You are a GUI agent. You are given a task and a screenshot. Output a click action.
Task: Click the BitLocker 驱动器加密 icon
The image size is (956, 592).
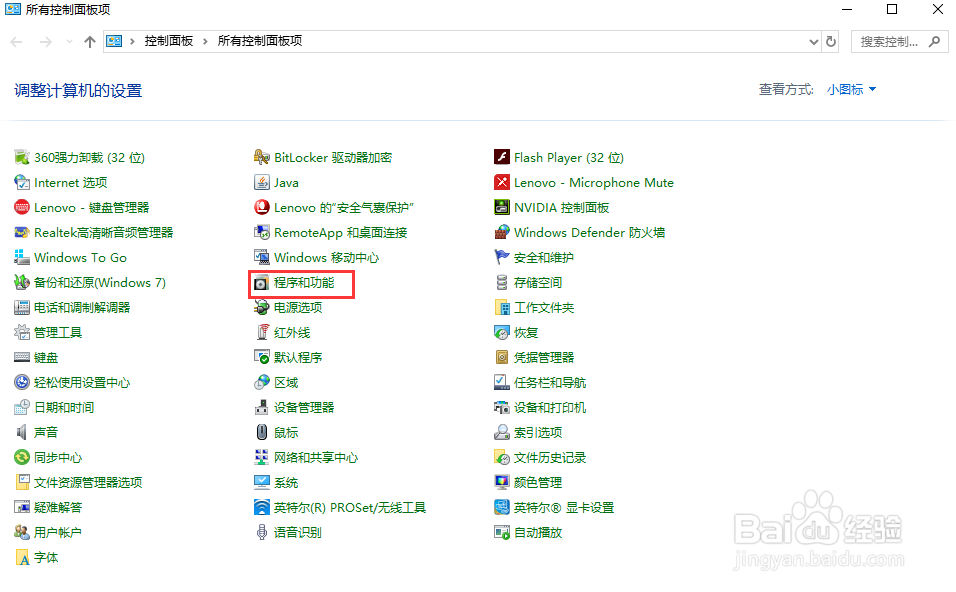[262, 157]
